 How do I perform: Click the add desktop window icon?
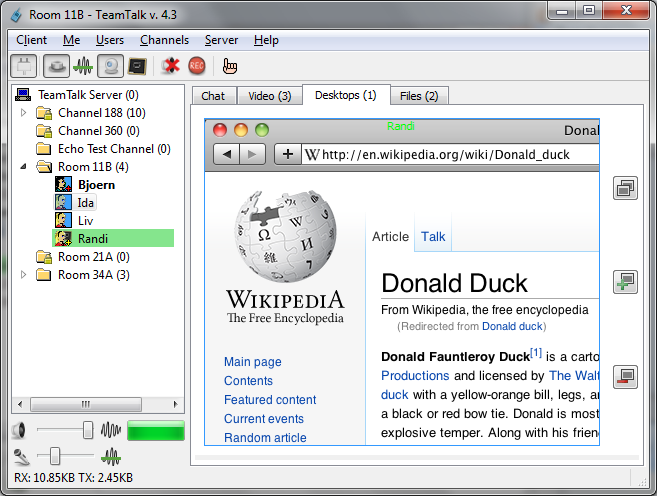(x=625, y=282)
